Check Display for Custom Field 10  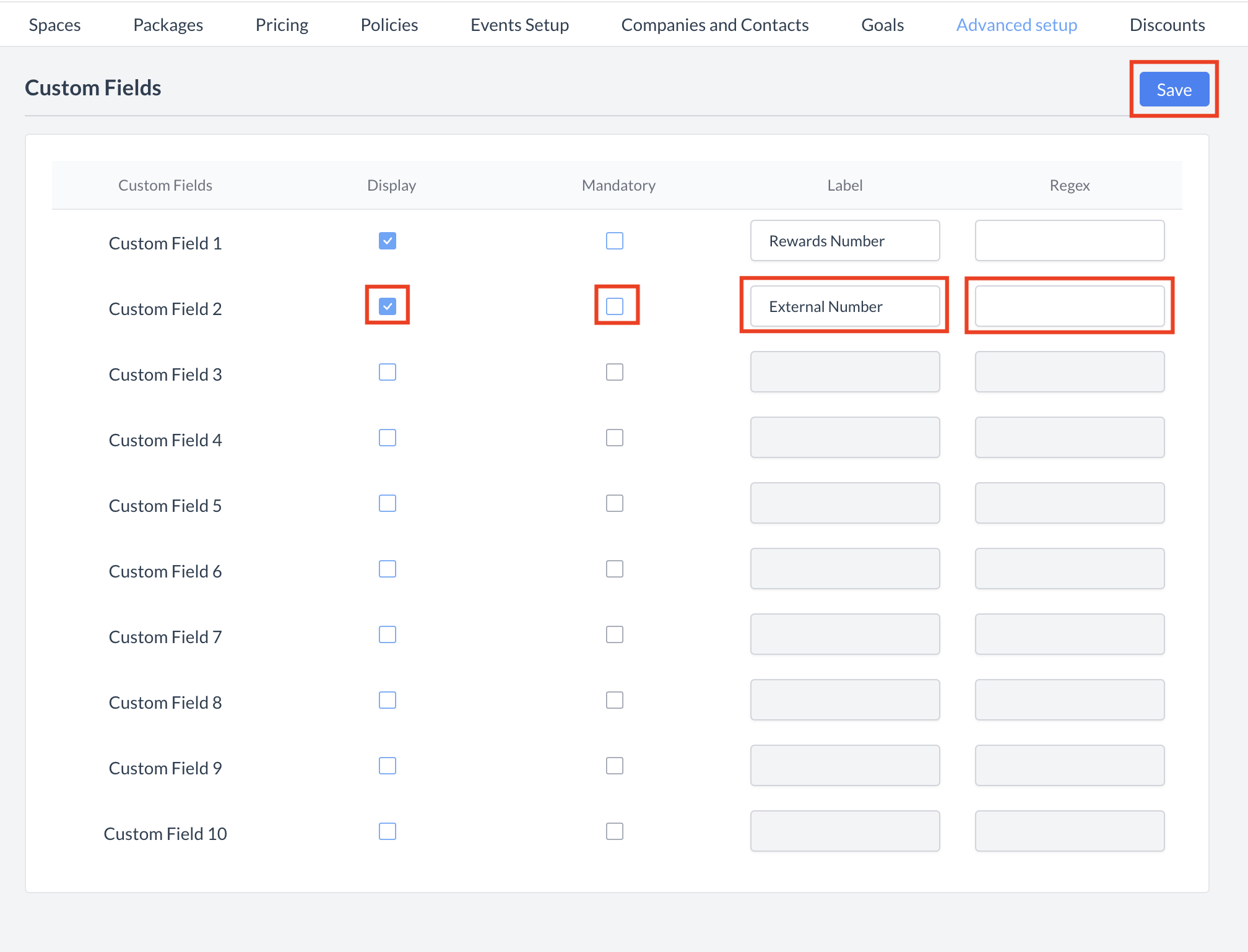click(x=388, y=831)
